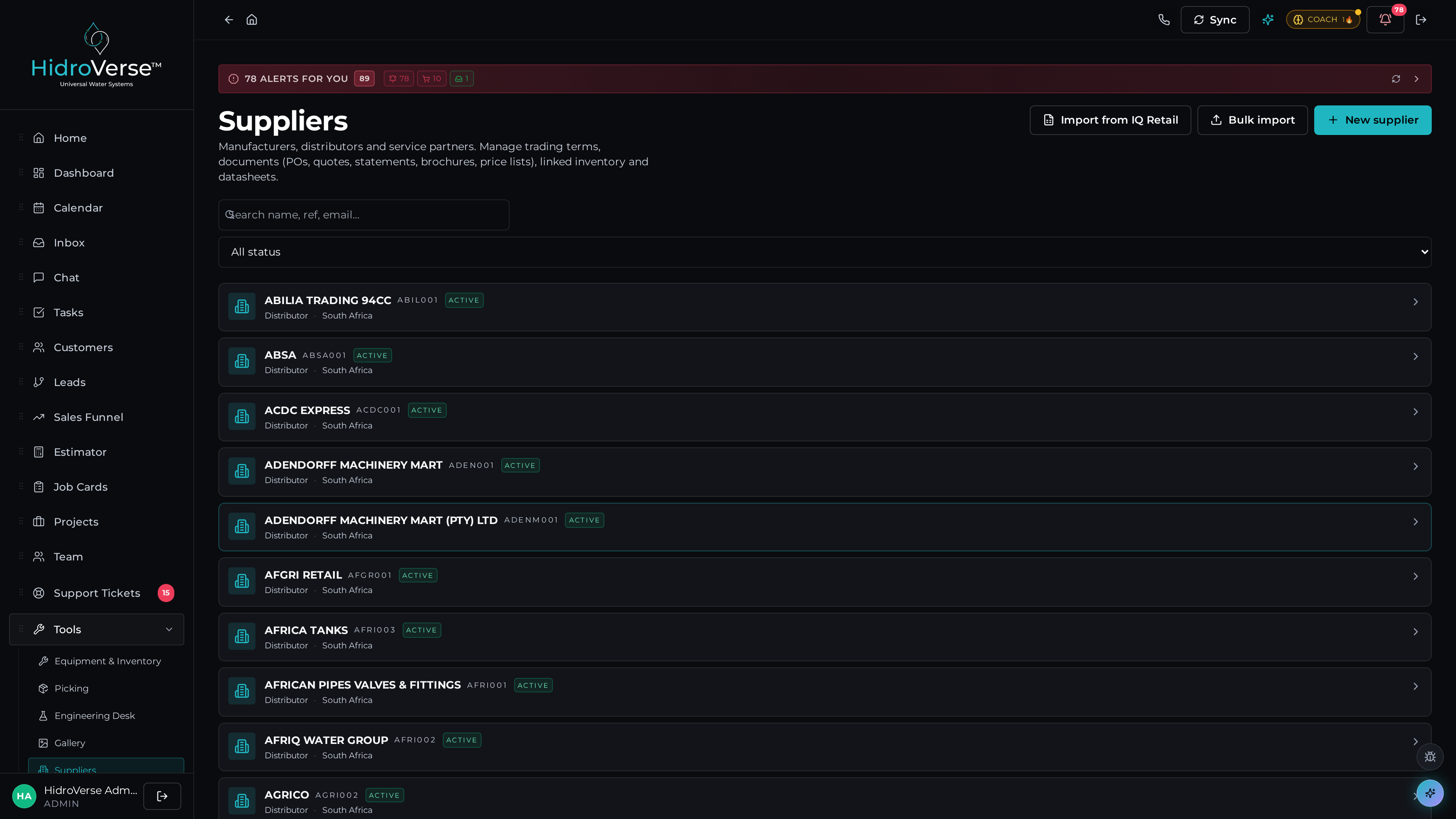
Task: Open ADENDORFF MACHINERY MART (PTY) LTD chevron
Action: pos(1415,522)
